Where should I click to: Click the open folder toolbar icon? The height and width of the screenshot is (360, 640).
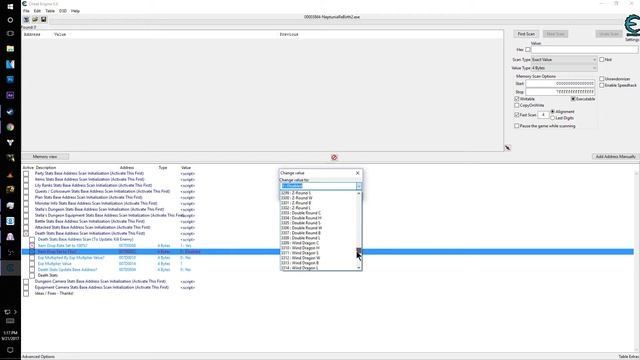(35, 19)
